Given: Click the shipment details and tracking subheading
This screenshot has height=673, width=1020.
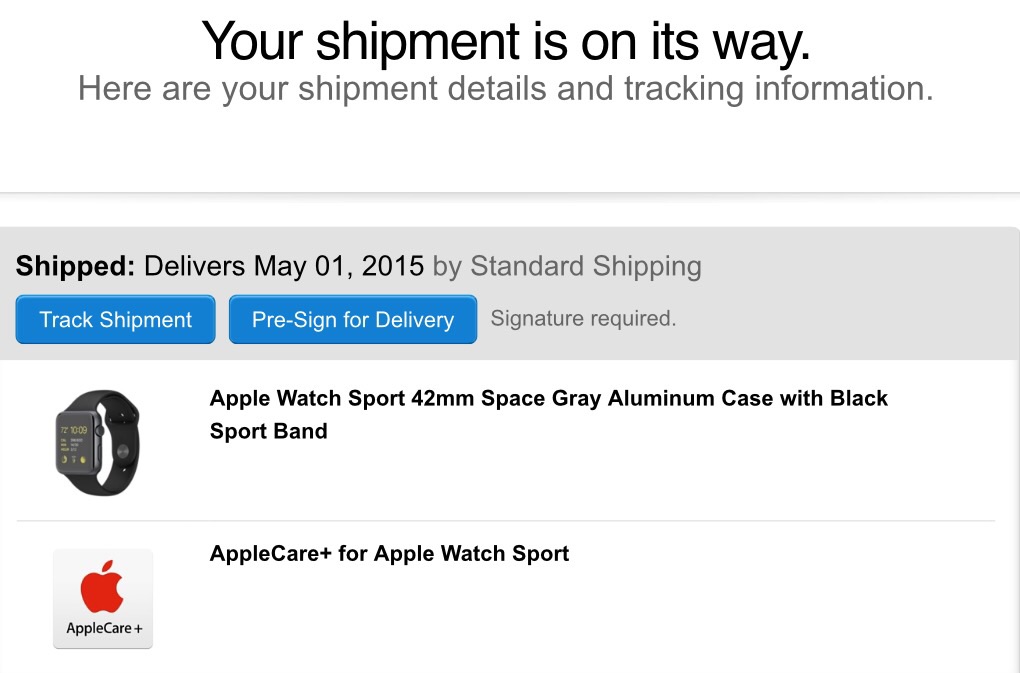Looking at the screenshot, I should click(506, 89).
